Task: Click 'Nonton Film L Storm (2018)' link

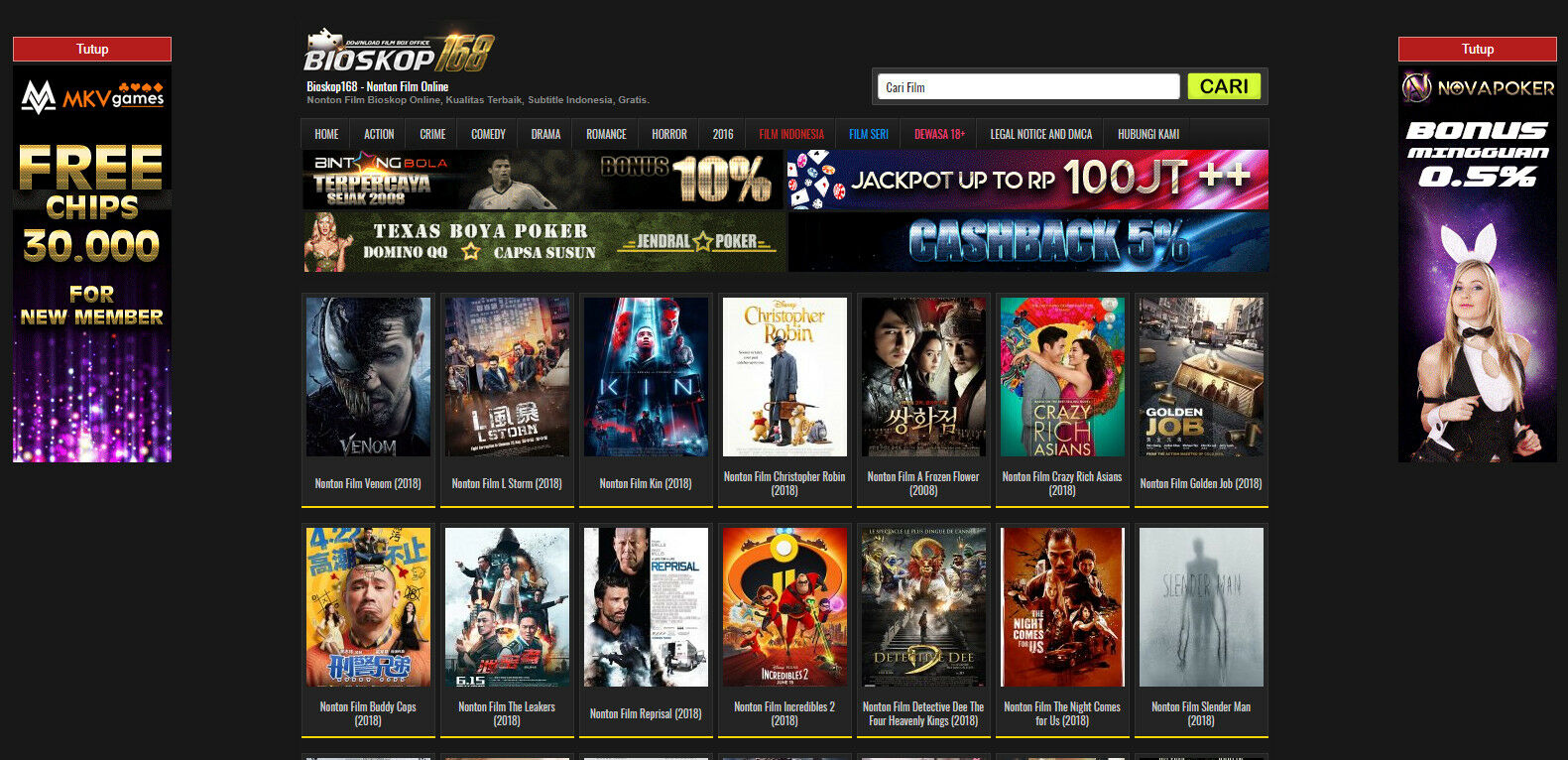Action: coord(507,483)
